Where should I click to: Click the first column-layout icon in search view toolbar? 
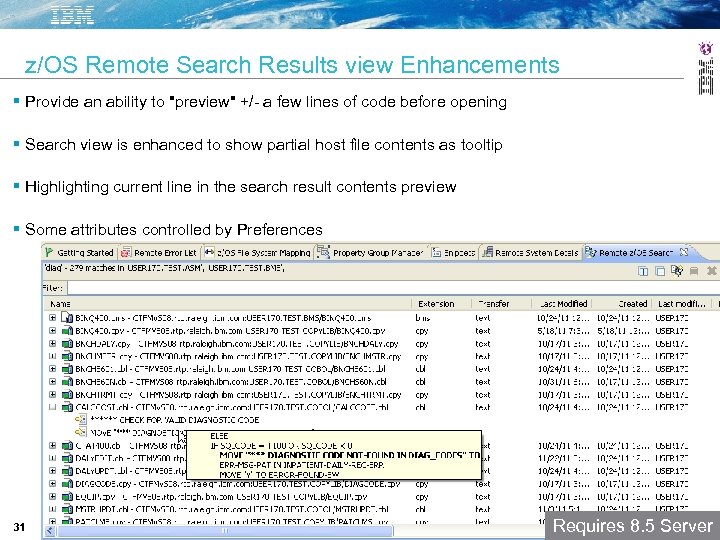pyautogui.click(x=643, y=271)
